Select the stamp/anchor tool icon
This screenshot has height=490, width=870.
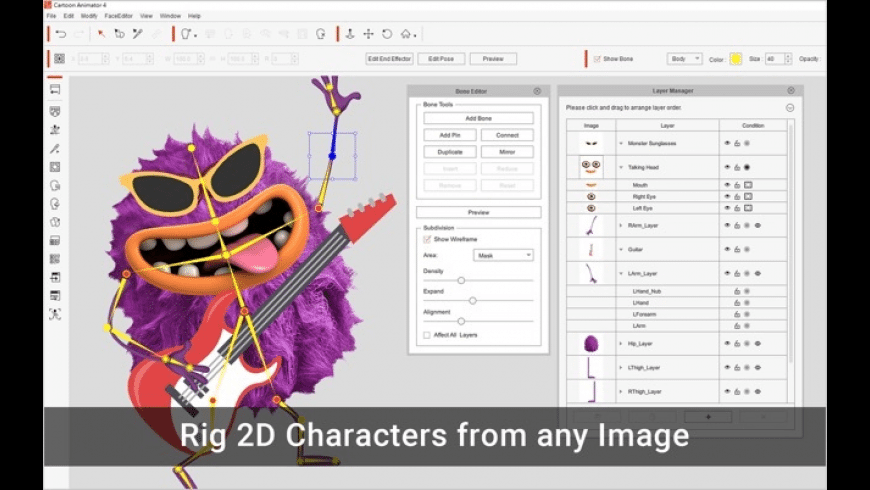pos(350,34)
